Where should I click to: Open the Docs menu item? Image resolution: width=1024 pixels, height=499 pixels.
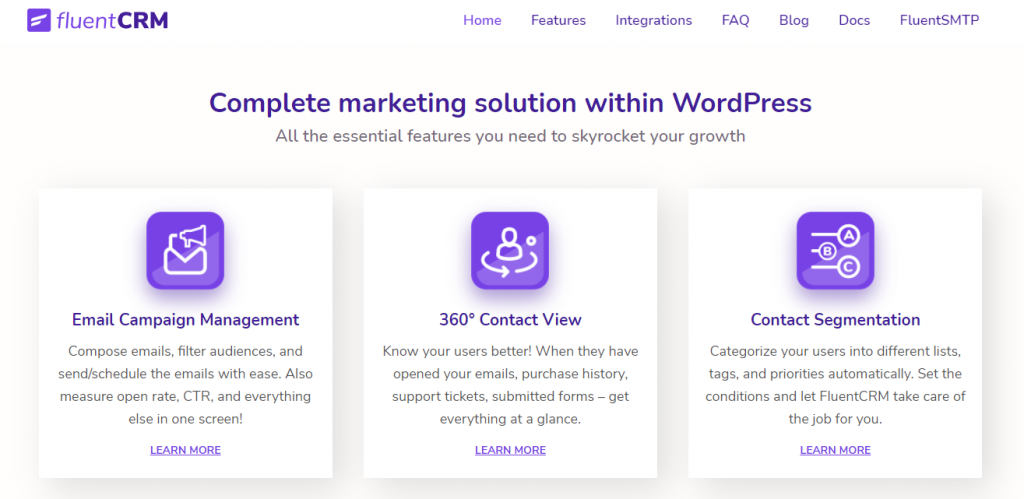[854, 20]
